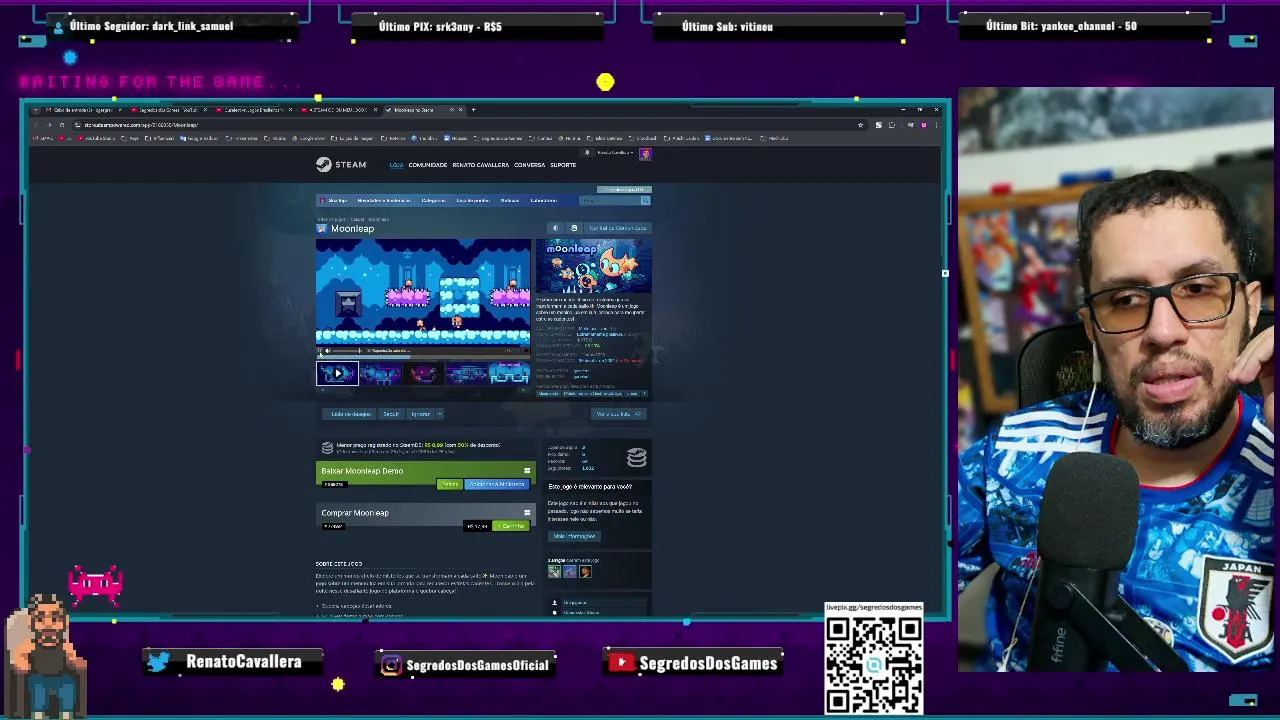This screenshot has width=1280, height=720.
Task: Open new browser tab plus button
Action: click(473, 110)
